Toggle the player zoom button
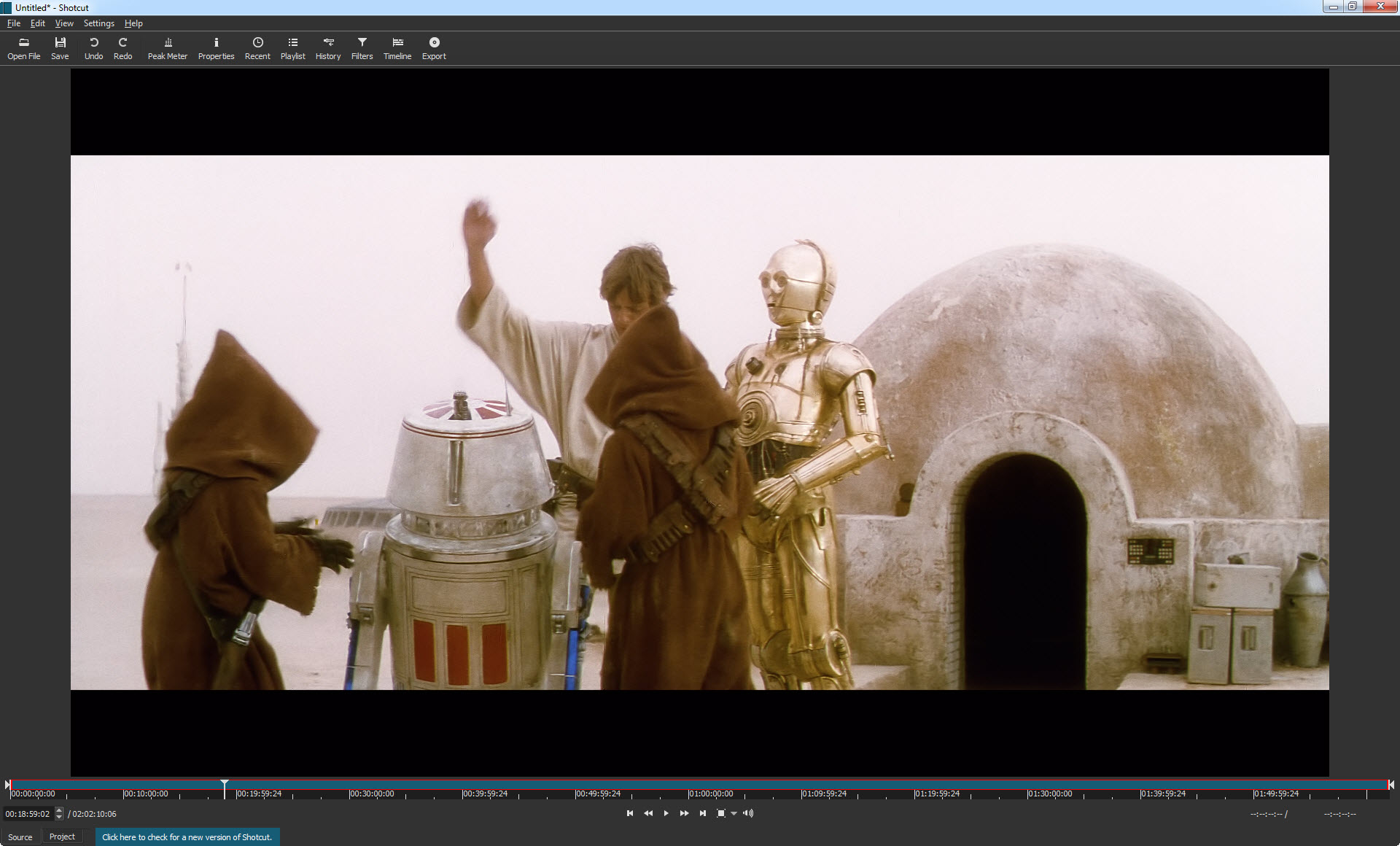 [x=720, y=813]
